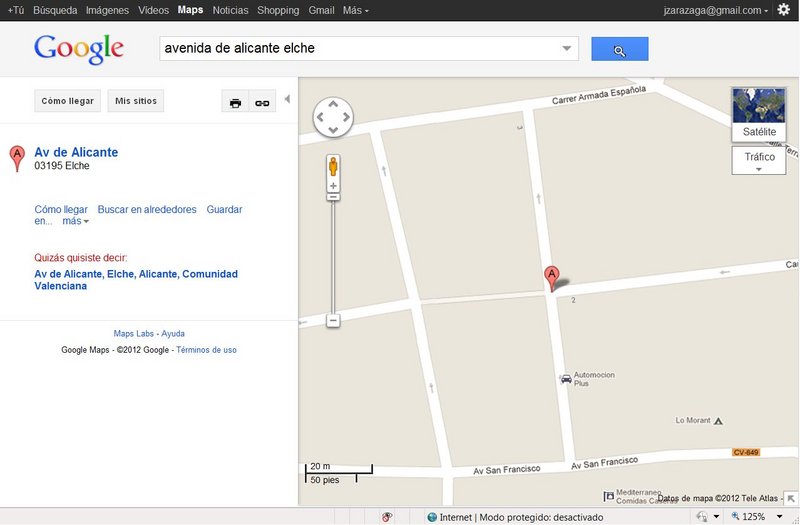The width and height of the screenshot is (800, 525).
Task: Expand the Tráfico layers dropdown
Action: tap(759, 160)
